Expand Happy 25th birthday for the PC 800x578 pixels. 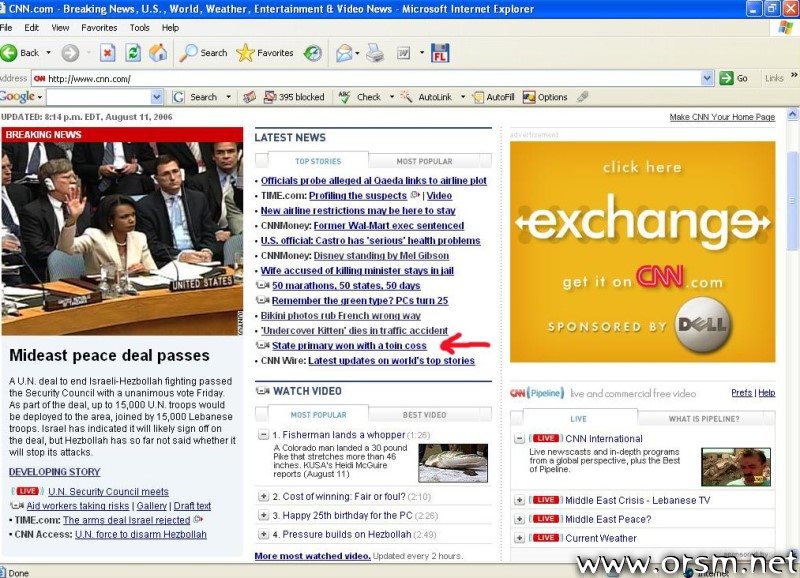click(x=263, y=515)
